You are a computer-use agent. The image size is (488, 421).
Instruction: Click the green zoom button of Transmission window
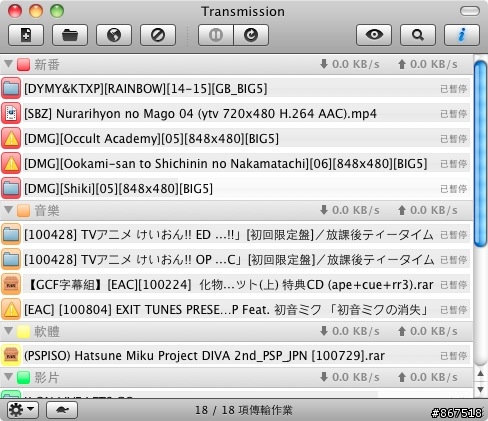(57, 11)
